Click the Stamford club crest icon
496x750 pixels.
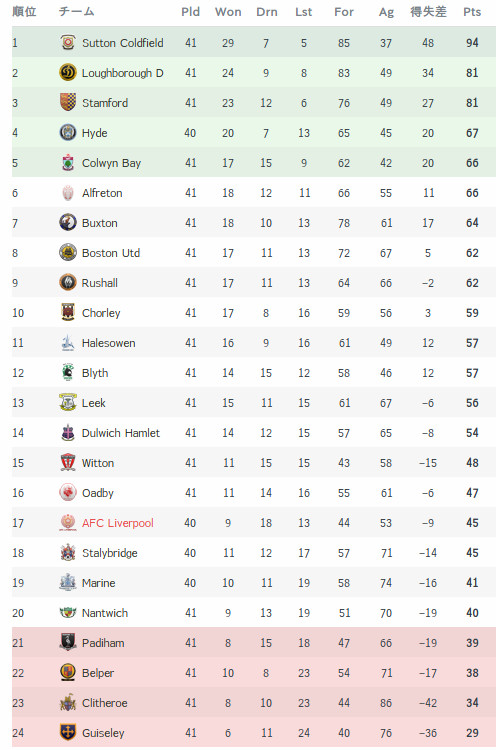click(x=68, y=102)
